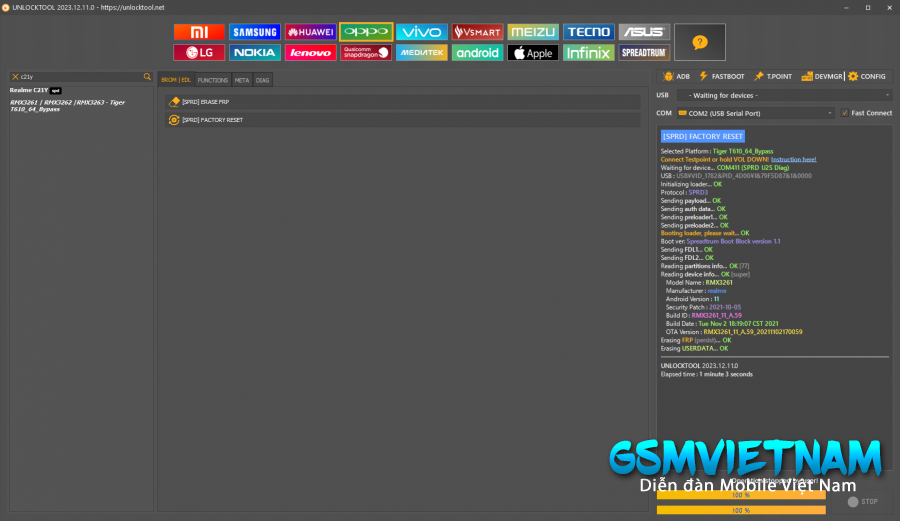Clear the c21y search with X icon
Viewport: 900px width, 521px height.
(15, 76)
